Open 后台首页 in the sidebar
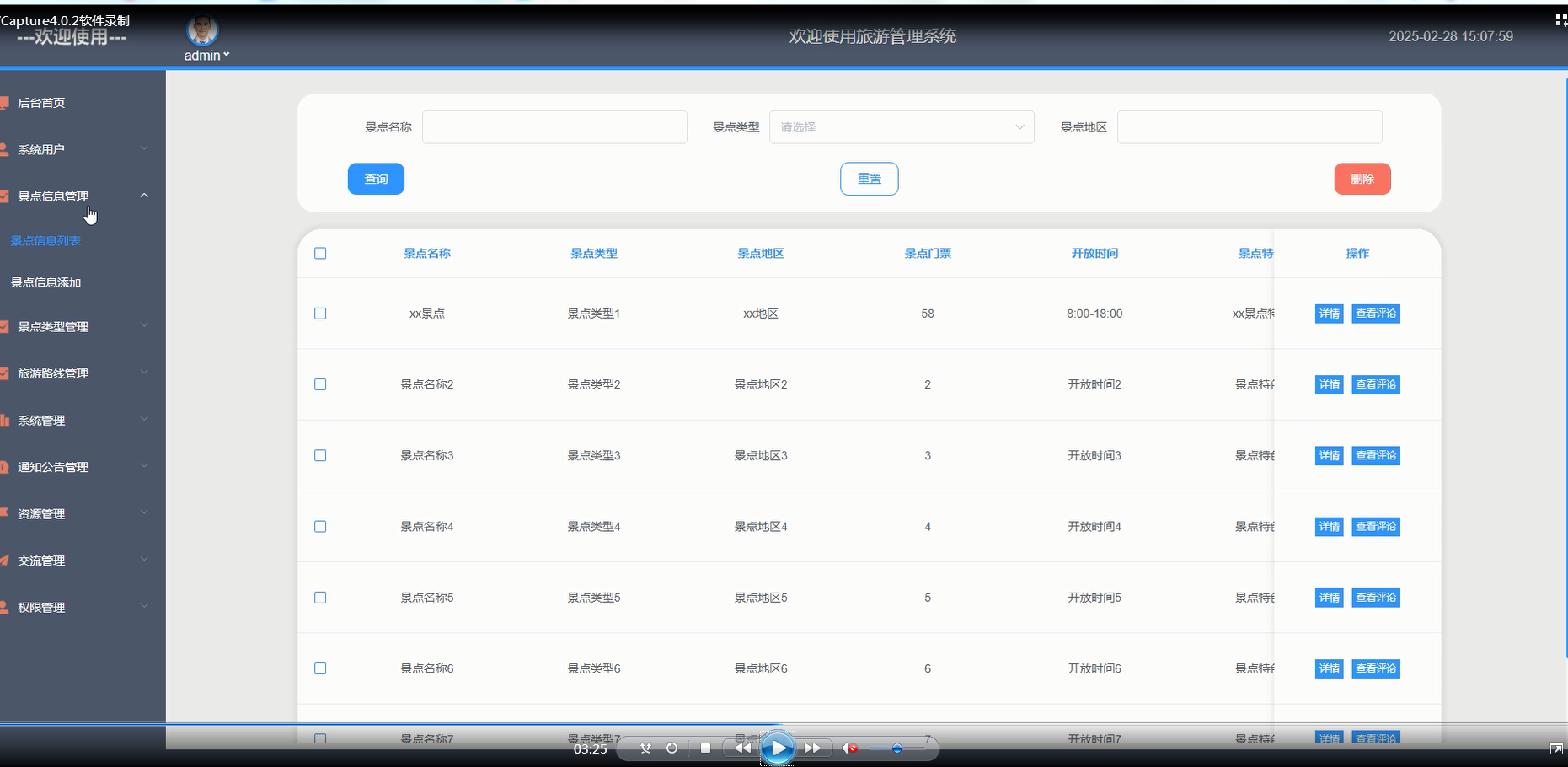 (41, 103)
